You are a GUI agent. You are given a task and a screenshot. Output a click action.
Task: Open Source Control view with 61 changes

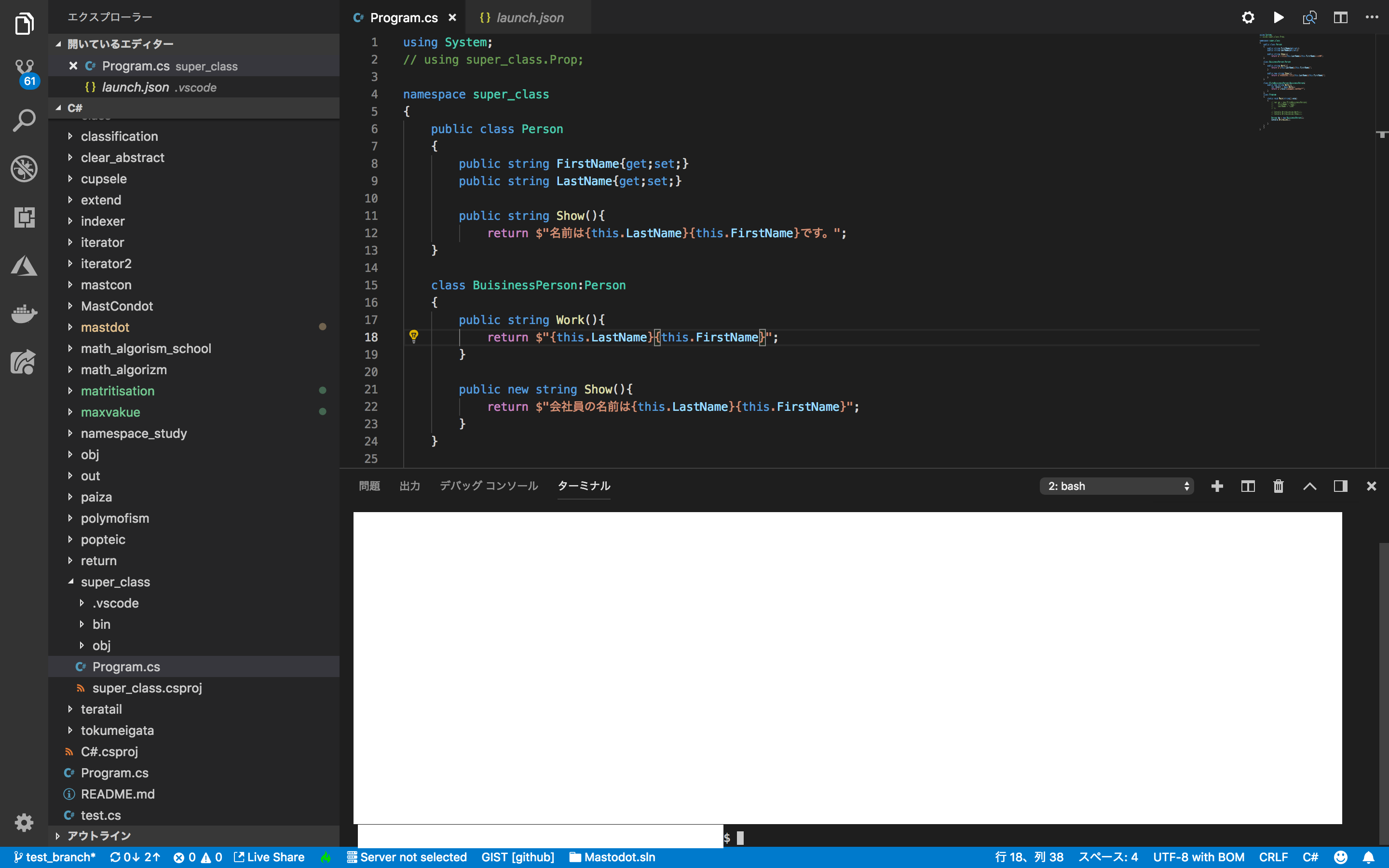click(x=24, y=73)
